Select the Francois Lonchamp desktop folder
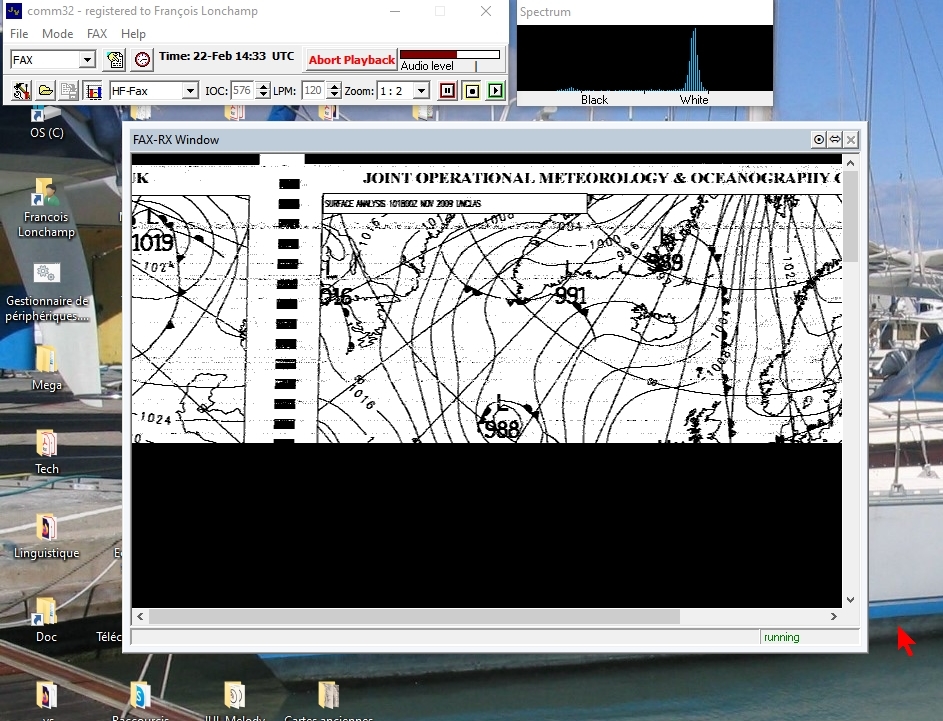The image size is (943, 721). (46, 208)
